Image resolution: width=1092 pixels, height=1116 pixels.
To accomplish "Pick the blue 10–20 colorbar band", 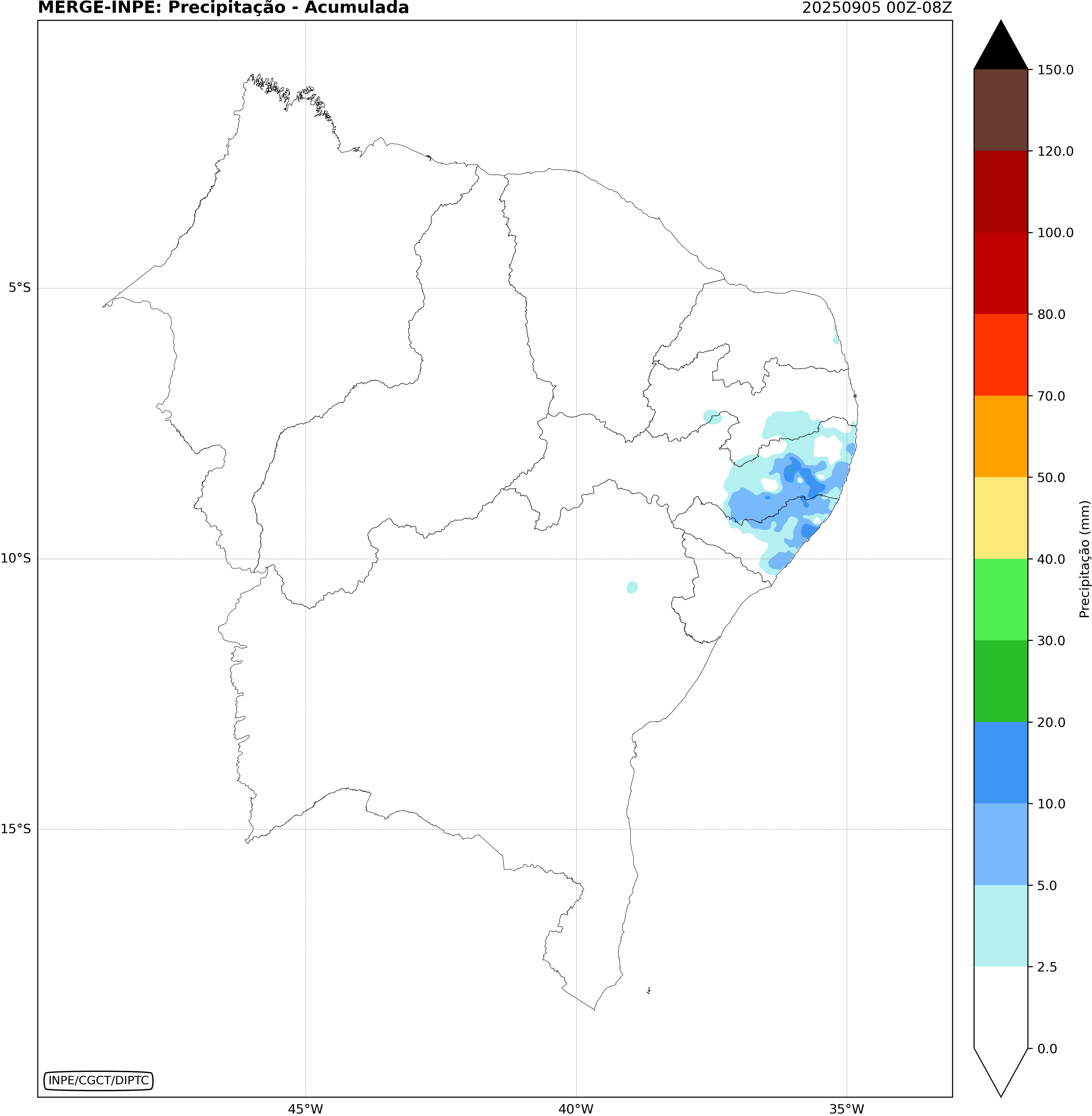I will click(x=1000, y=762).
